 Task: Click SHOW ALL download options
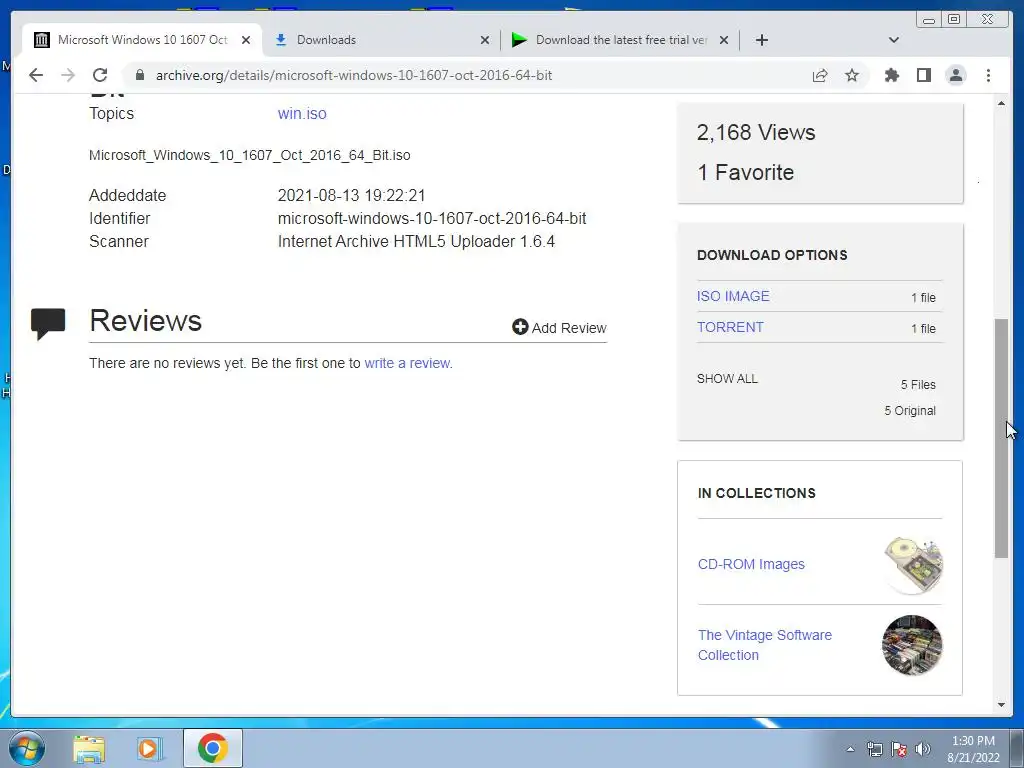[x=727, y=379]
